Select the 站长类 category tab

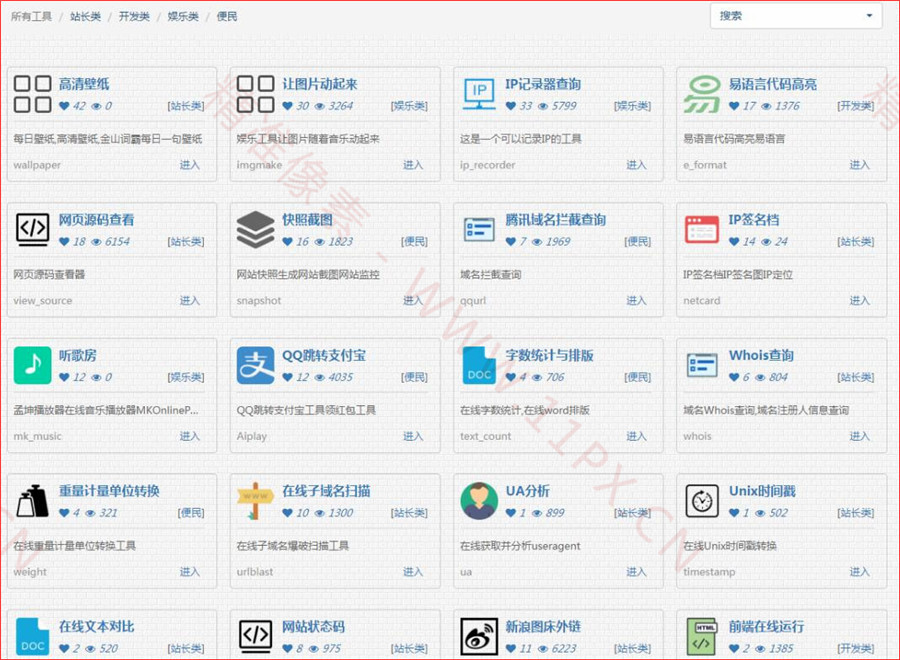(86, 17)
